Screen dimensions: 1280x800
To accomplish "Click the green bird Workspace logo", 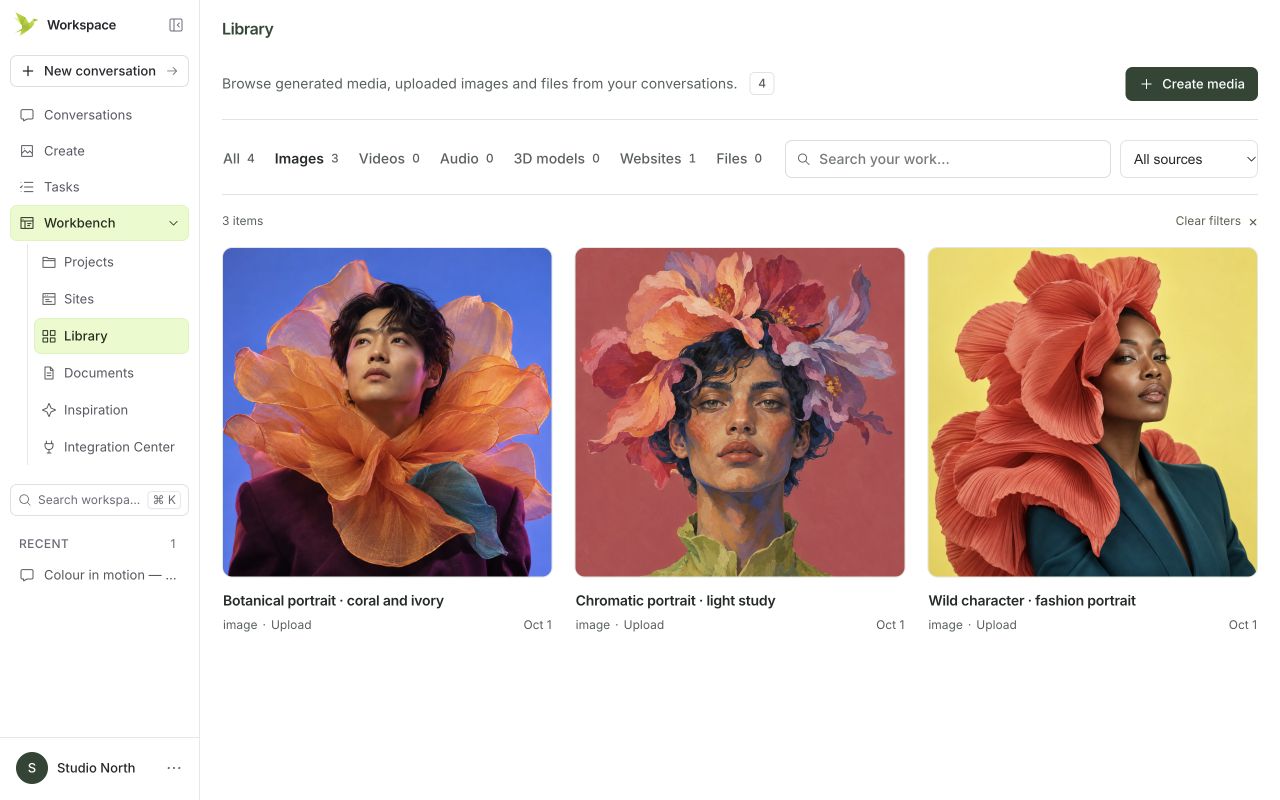I will pos(26,24).
